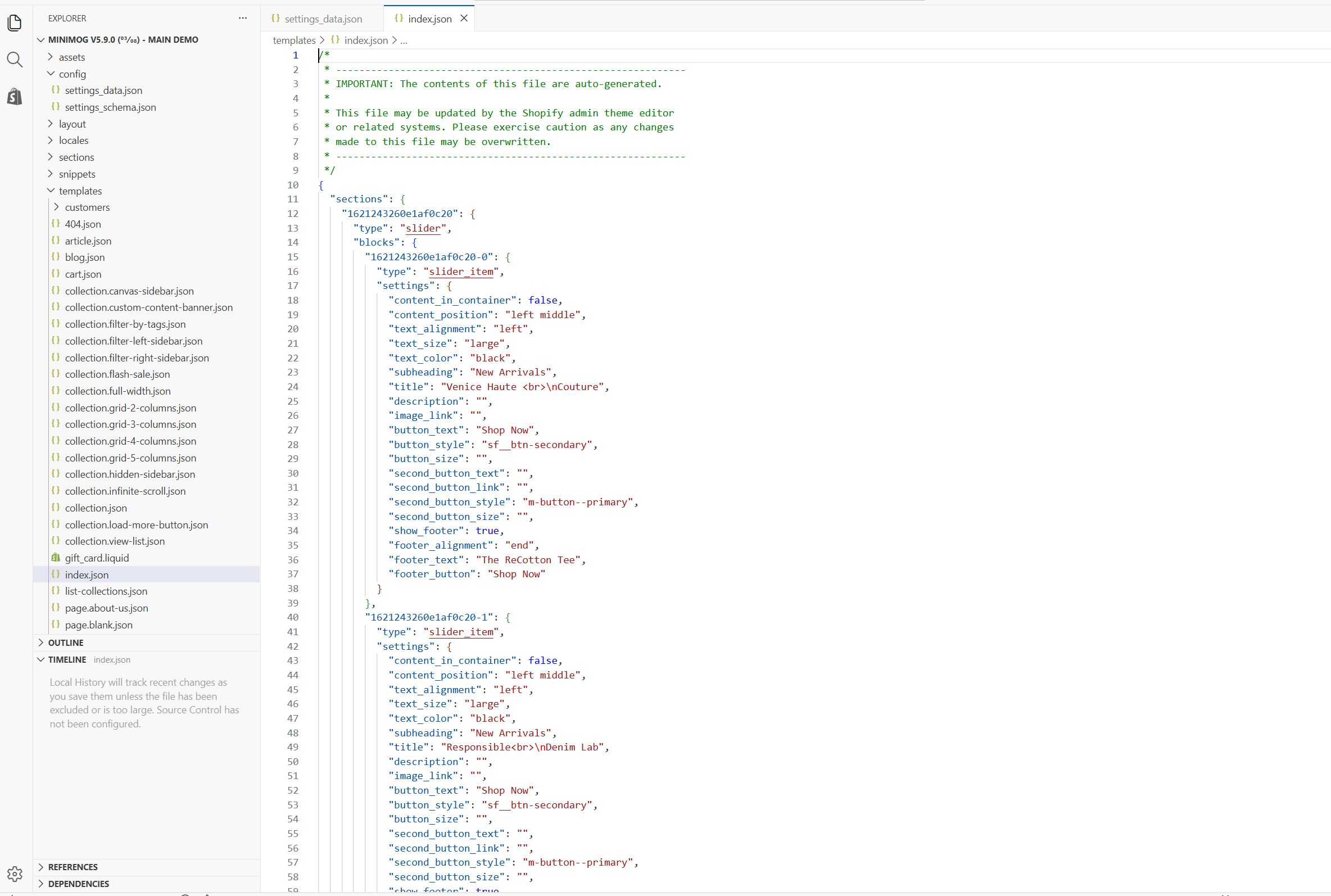Open the Manage gear settings
This screenshot has height=896, width=1331.
pos(15,874)
